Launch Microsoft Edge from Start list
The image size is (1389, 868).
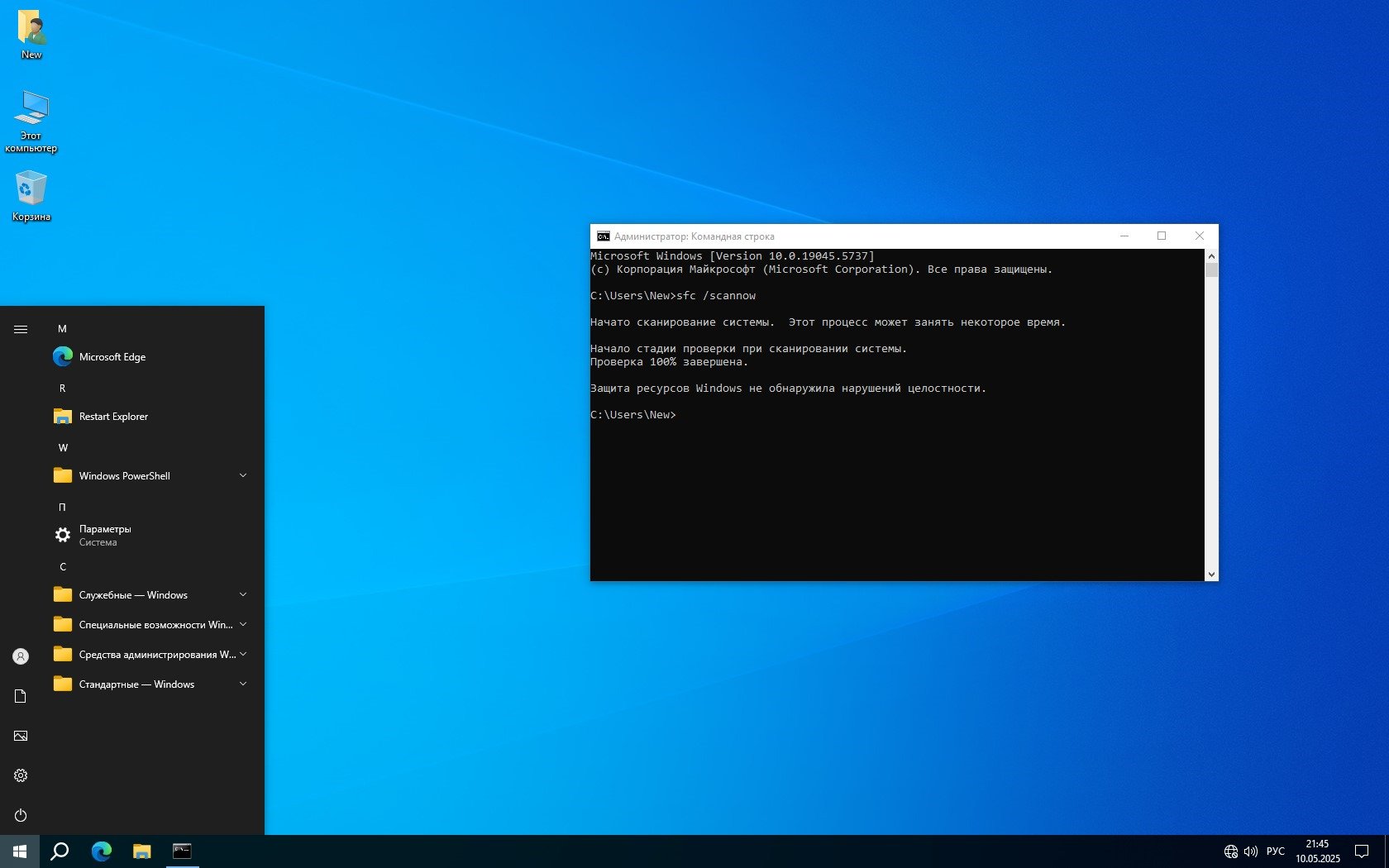(112, 357)
